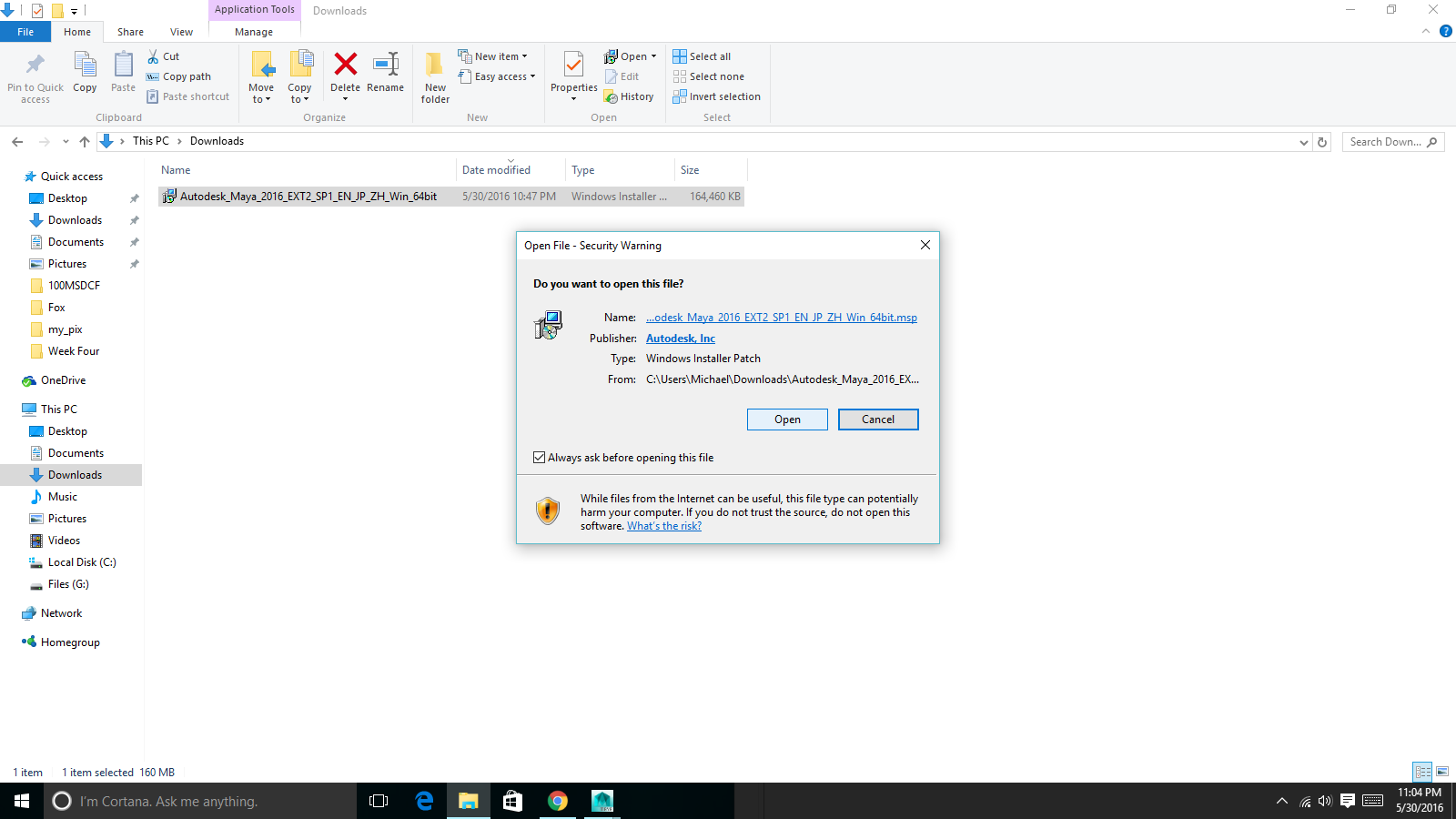Viewport: 1456px width, 819px height.
Task: Open Windows Store from taskbar
Action: pyautogui.click(x=513, y=801)
